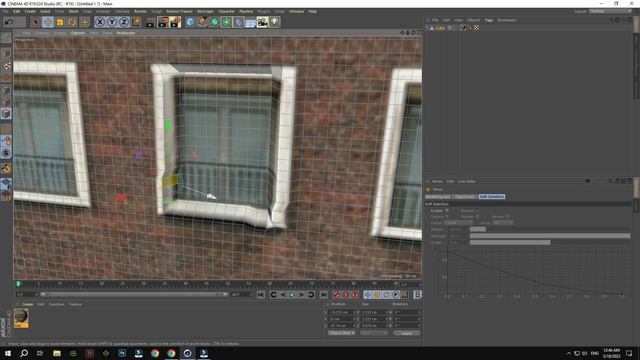Go to end of timeline
Viewport: 640px width, 360px height.
coord(324,295)
